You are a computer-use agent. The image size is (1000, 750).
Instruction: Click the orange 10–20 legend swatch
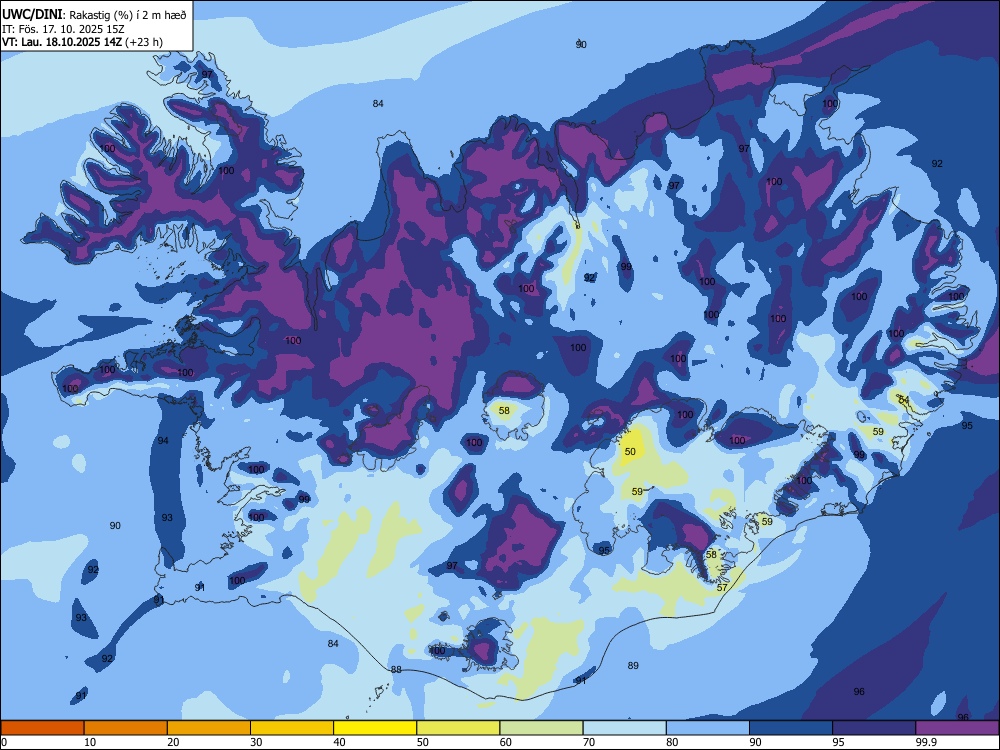pos(126,728)
